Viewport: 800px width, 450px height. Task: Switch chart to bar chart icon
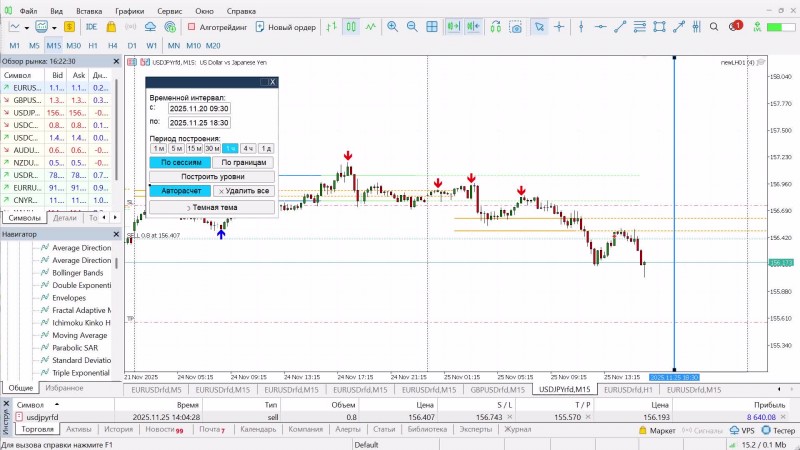click(x=332, y=27)
